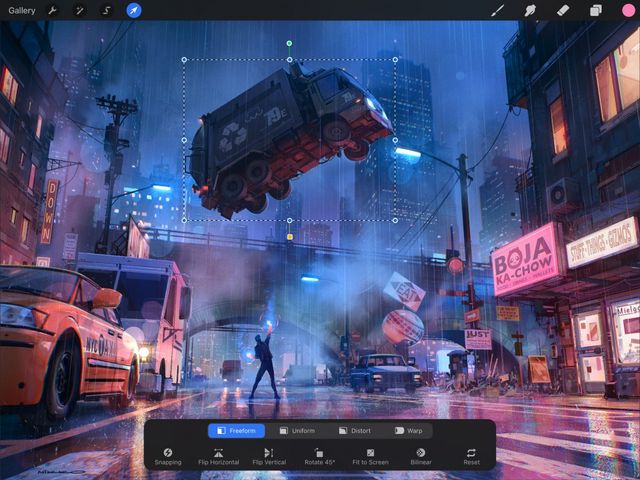Image resolution: width=640 pixels, height=480 pixels.
Task: Click the bottom-middle transform edge handle
Action: pos(289,220)
